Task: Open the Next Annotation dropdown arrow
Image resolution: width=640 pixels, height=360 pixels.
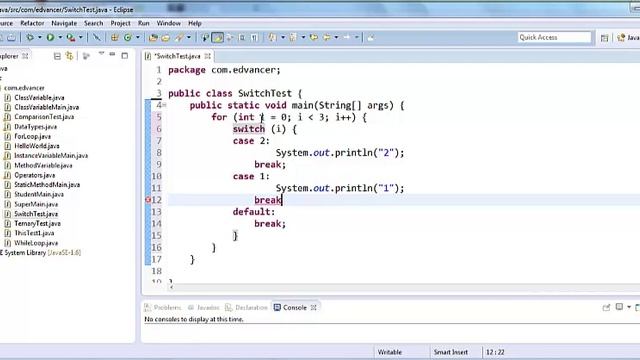Action: pos(283,38)
